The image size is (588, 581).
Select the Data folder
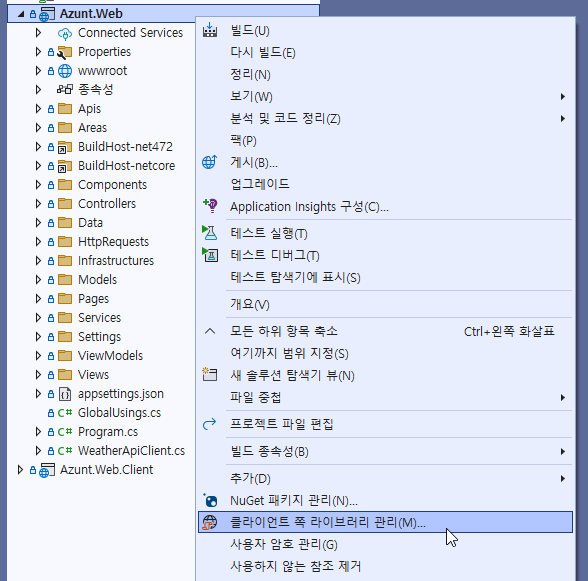90,223
